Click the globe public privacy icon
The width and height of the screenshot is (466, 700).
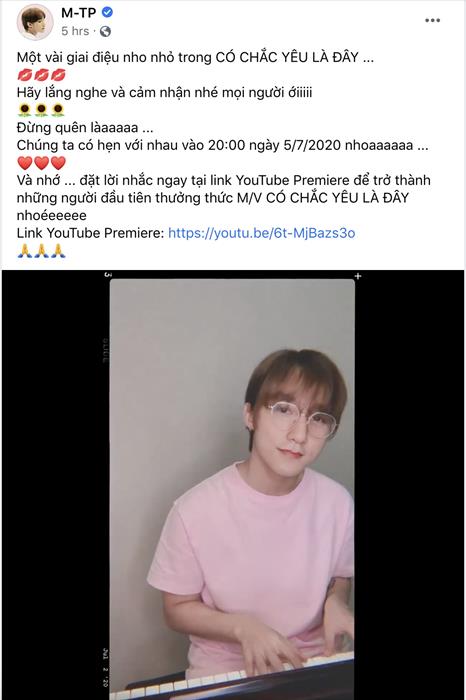pos(105,31)
